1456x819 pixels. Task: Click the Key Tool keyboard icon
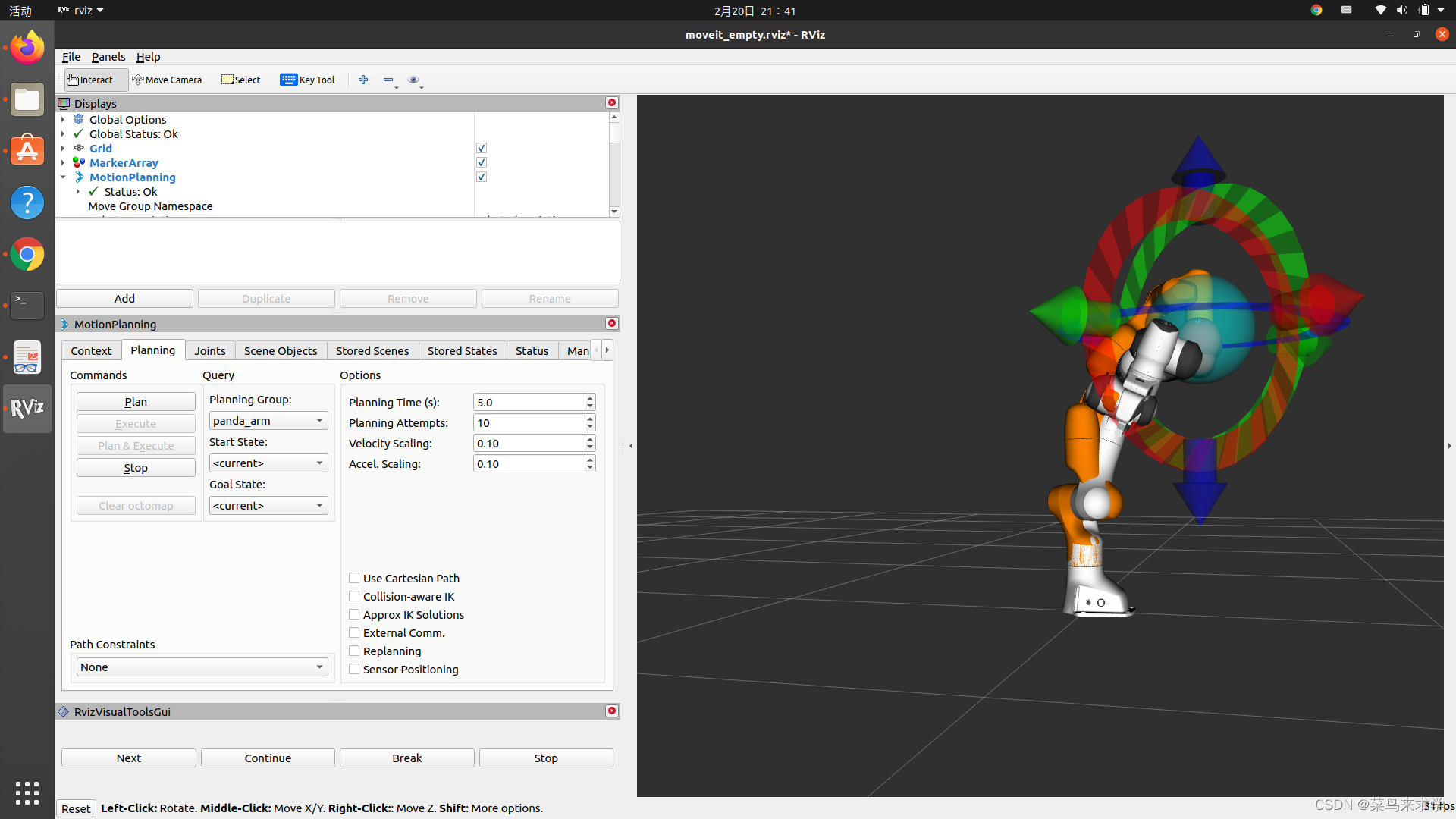pyautogui.click(x=289, y=80)
